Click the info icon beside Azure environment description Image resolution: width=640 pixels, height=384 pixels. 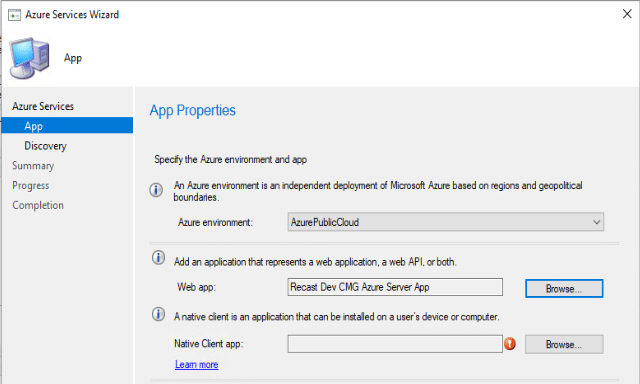[156, 190]
